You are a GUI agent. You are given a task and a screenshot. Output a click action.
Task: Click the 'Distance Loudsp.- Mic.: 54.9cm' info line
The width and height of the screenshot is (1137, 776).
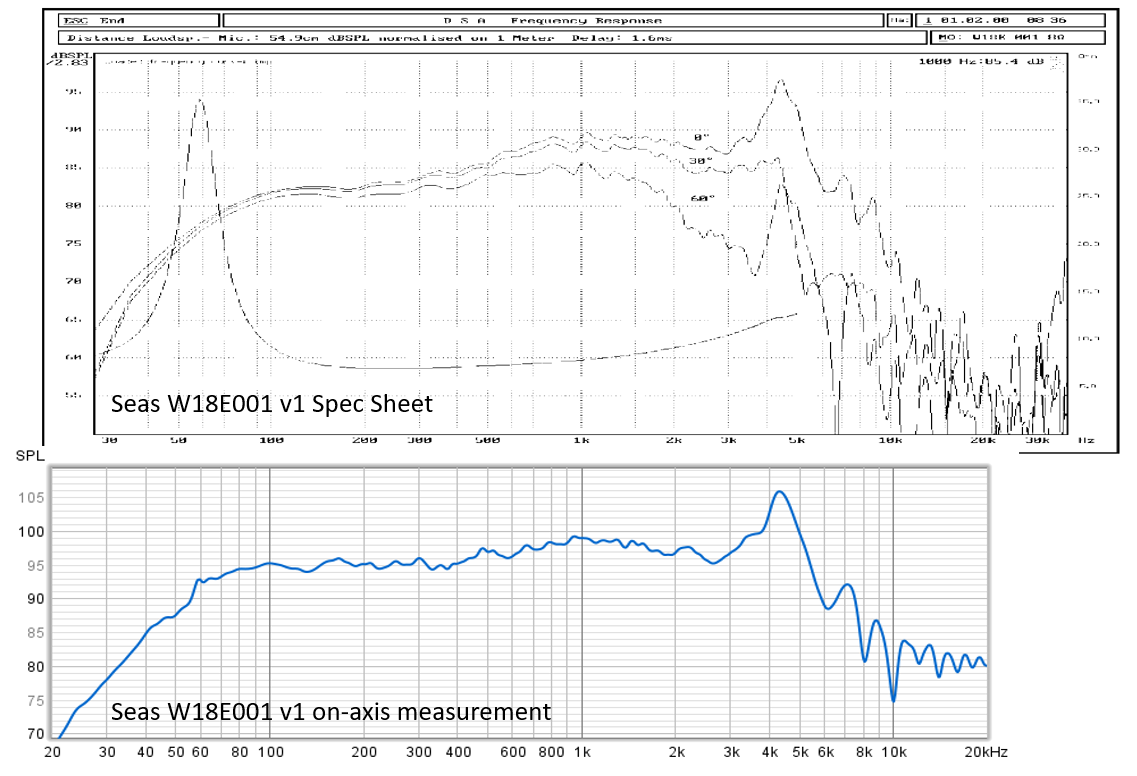point(492,38)
